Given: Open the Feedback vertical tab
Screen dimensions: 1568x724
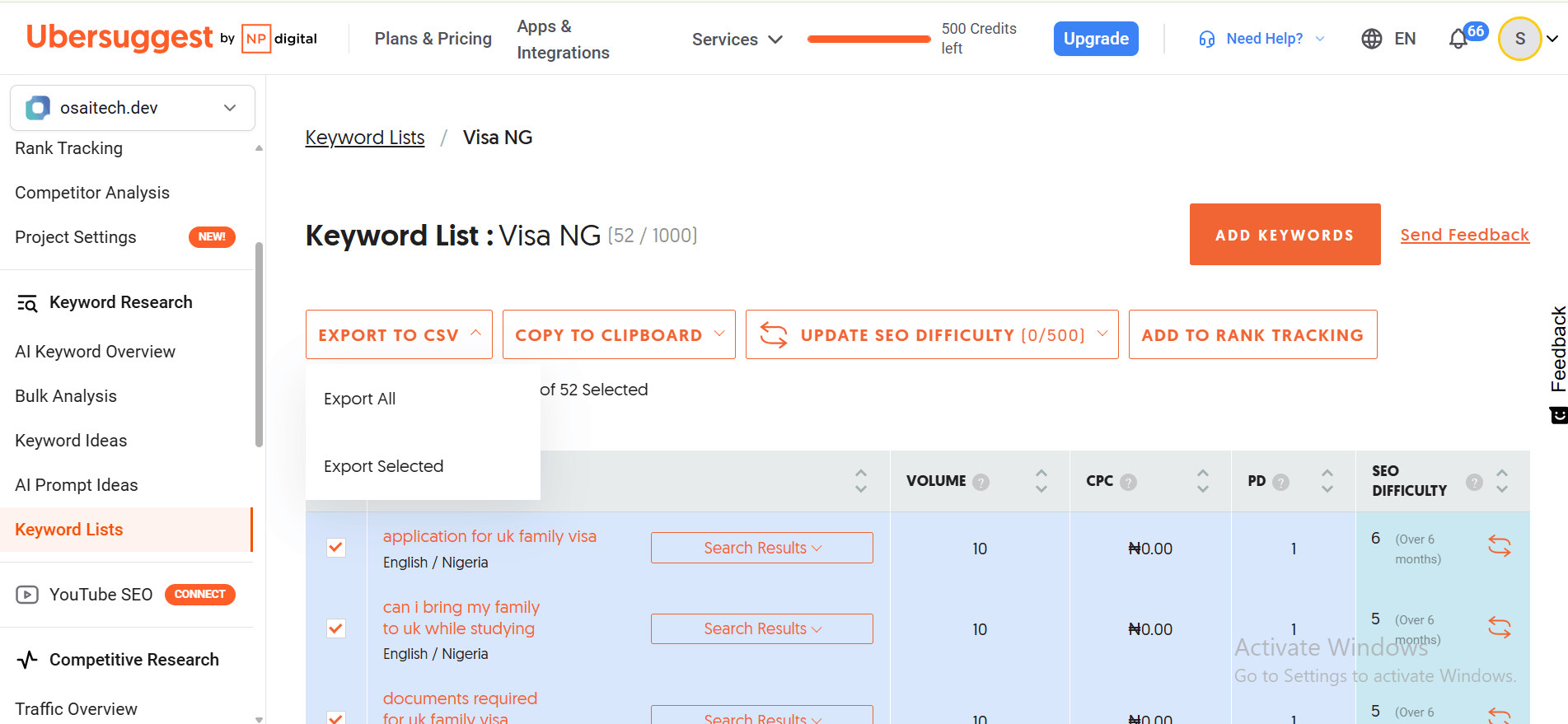Looking at the screenshot, I should coord(1558,348).
